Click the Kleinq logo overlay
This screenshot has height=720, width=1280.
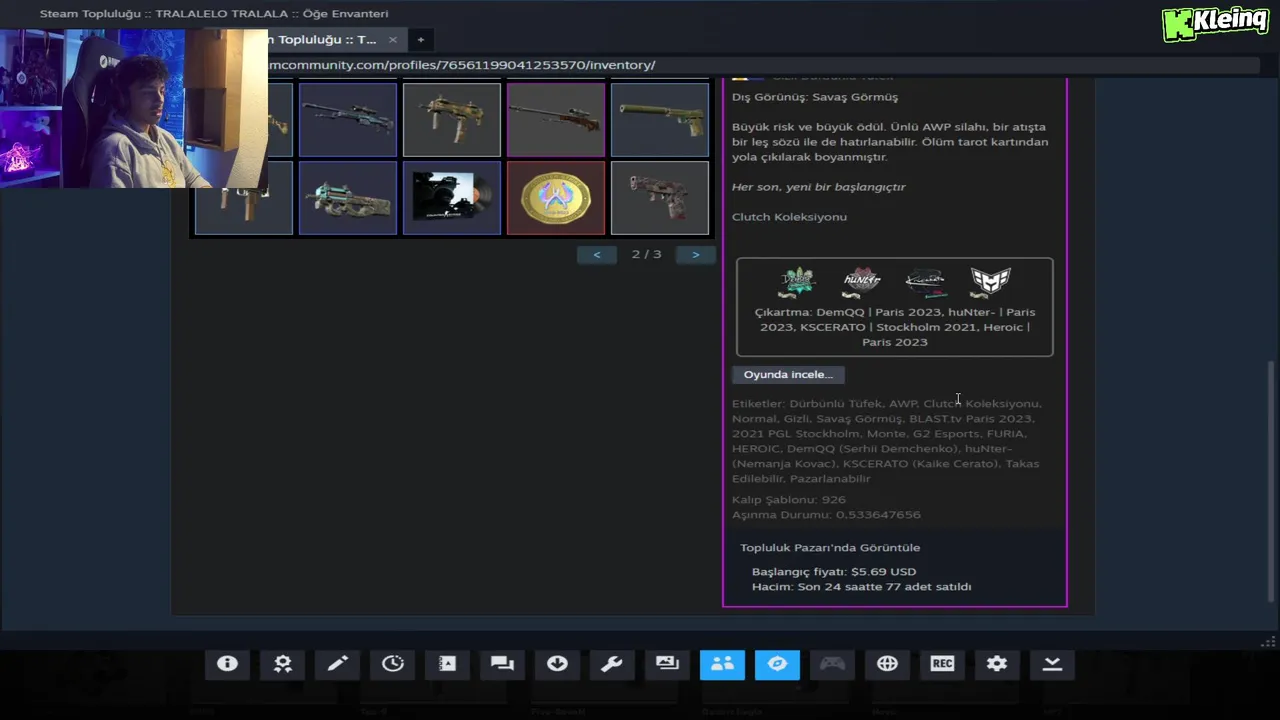click(1216, 23)
